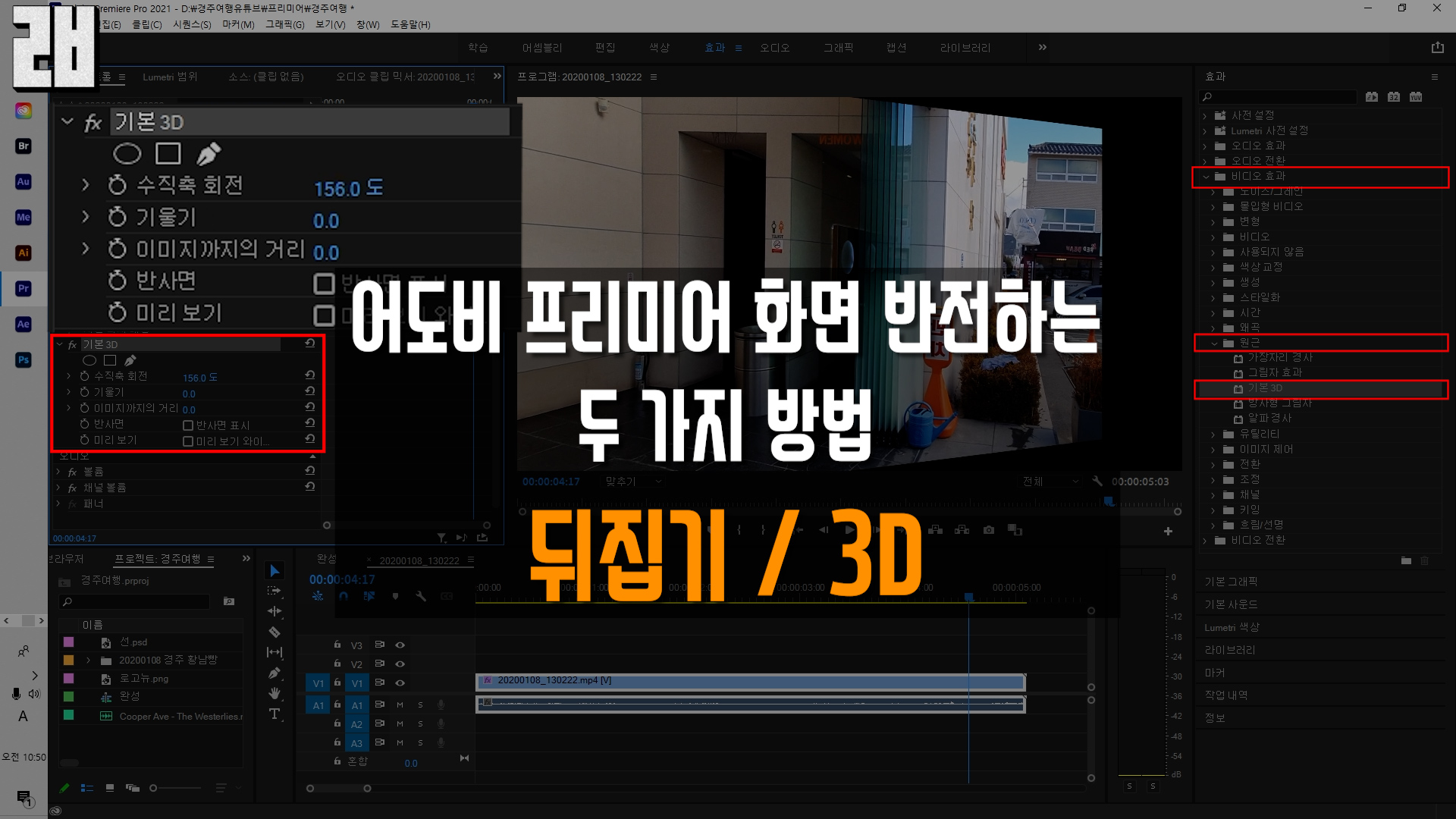This screenshot has width=1456, height=819.
Task: Select the Type tool
Action: [x=275, y=714]
